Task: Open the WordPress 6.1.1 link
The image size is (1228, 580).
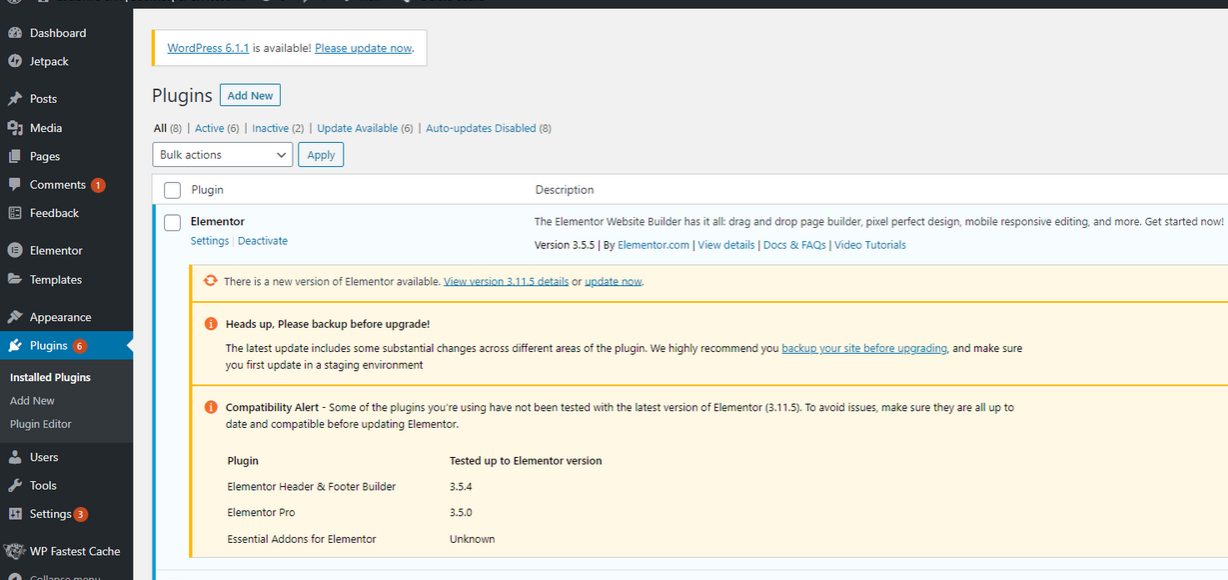Action: [208, 48]
